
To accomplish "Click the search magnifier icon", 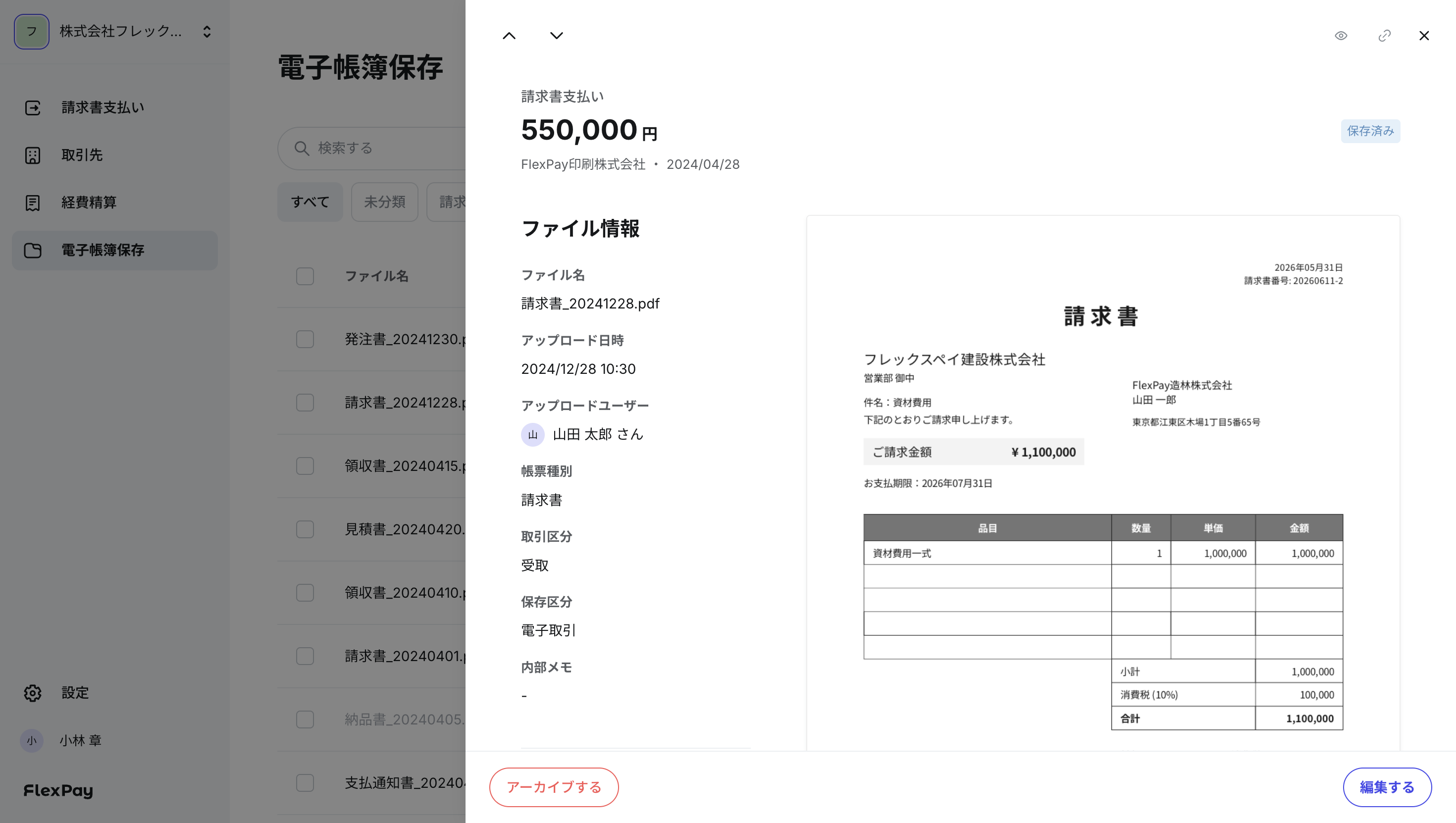I will [x=302, y=148].
